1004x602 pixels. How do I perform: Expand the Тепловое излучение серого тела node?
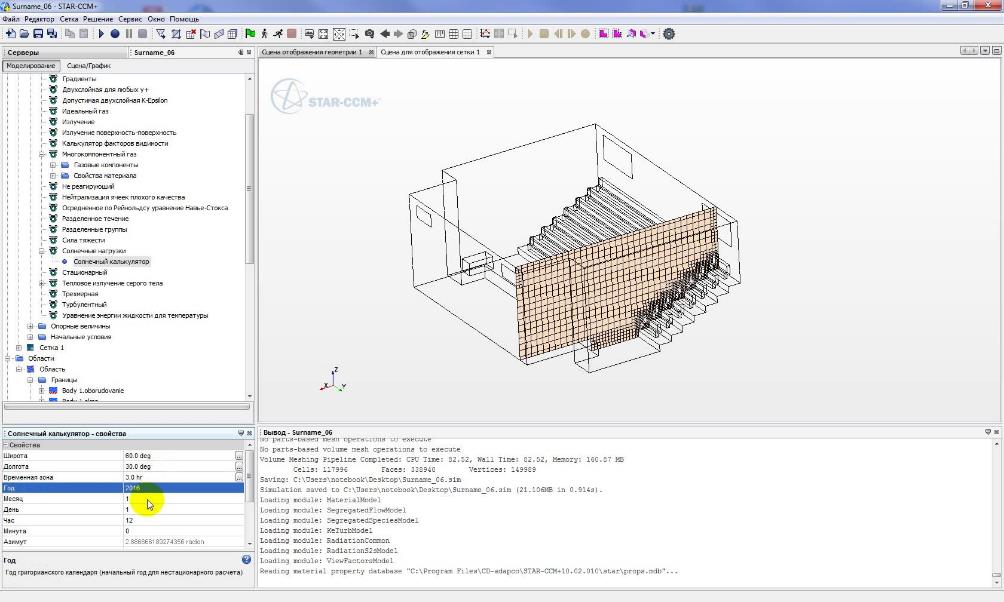coord(41,283)
